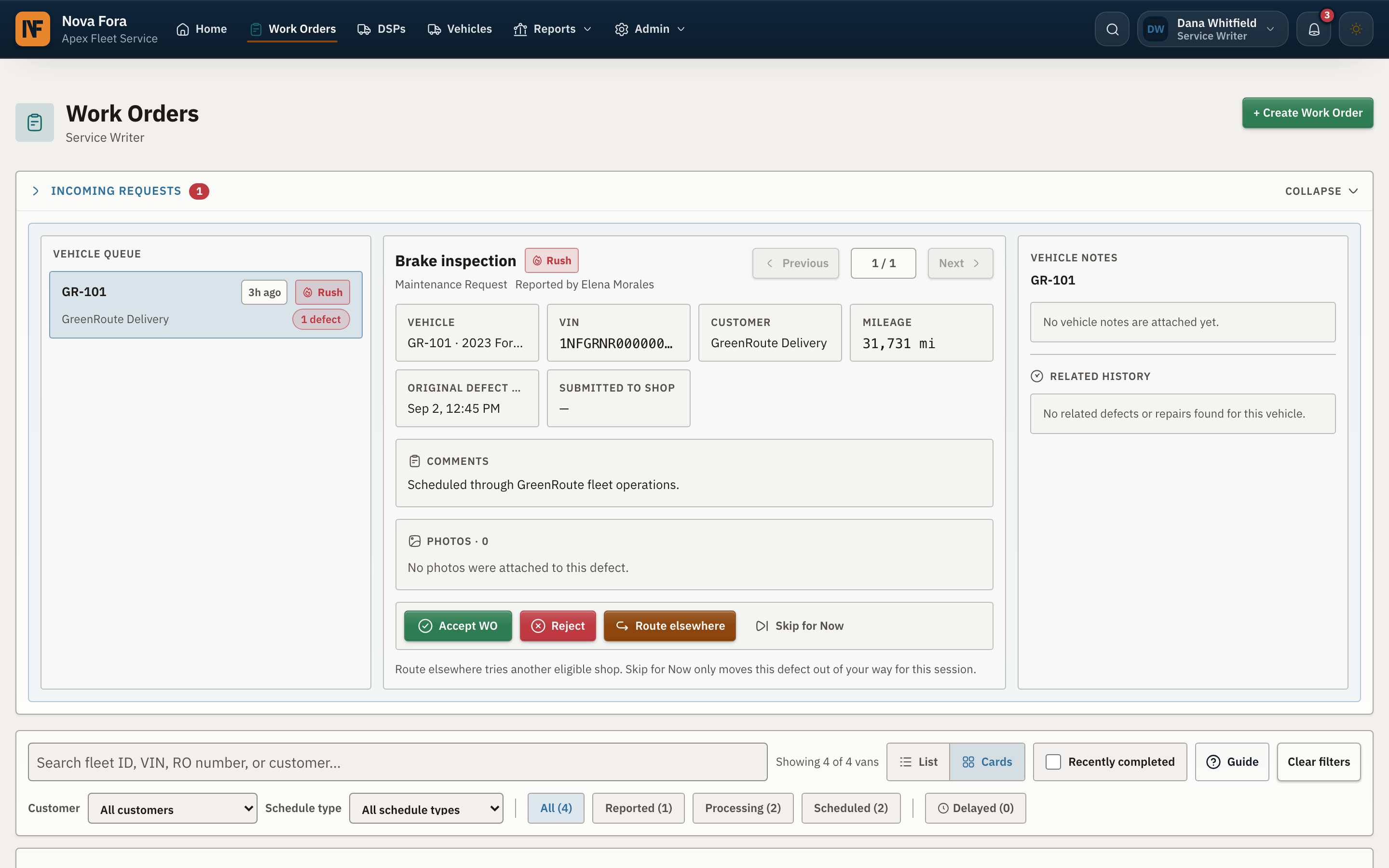Click Clear filters button

click(x=1319, y=762)
